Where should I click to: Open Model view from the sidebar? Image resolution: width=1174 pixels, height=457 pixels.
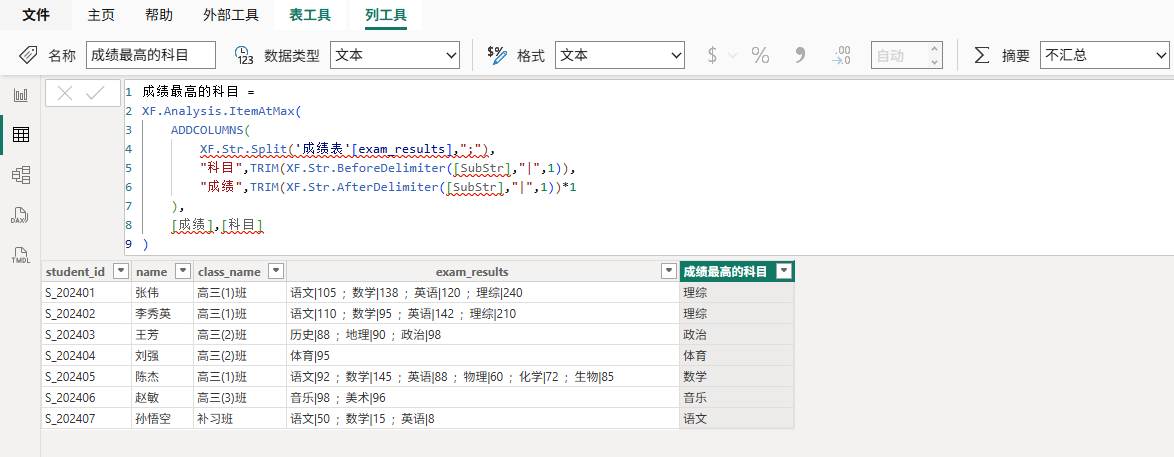coord(20,175)
